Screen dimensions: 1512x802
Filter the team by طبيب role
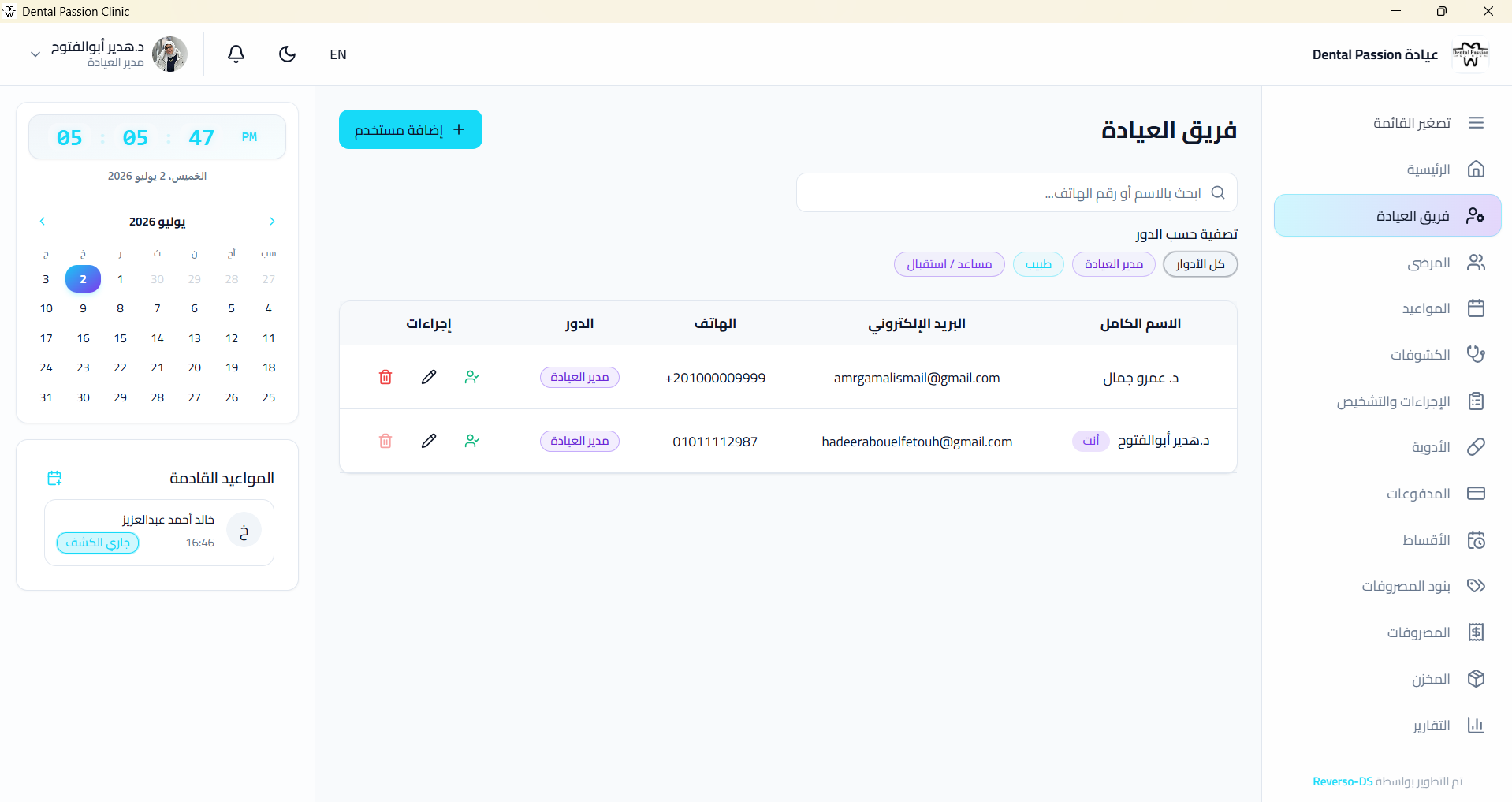pyautogui.click(x=1038, y=264)
